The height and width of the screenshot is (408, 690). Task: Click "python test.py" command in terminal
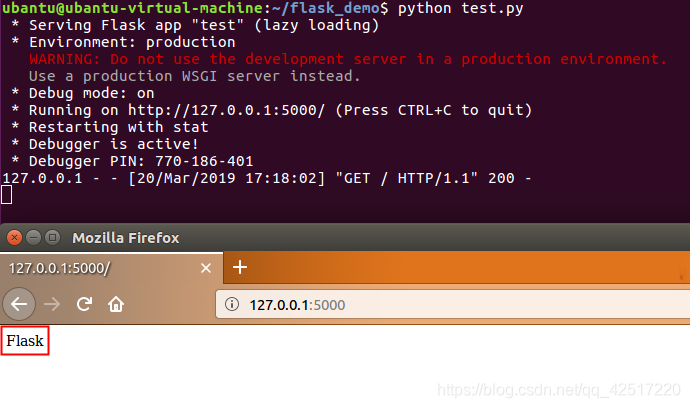click(461, 8)
